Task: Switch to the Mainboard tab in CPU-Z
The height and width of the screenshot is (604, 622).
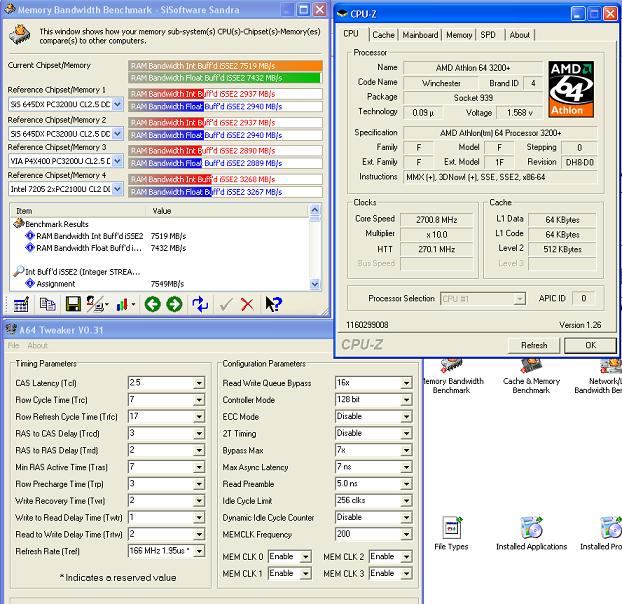Action: tap(420, 35)
